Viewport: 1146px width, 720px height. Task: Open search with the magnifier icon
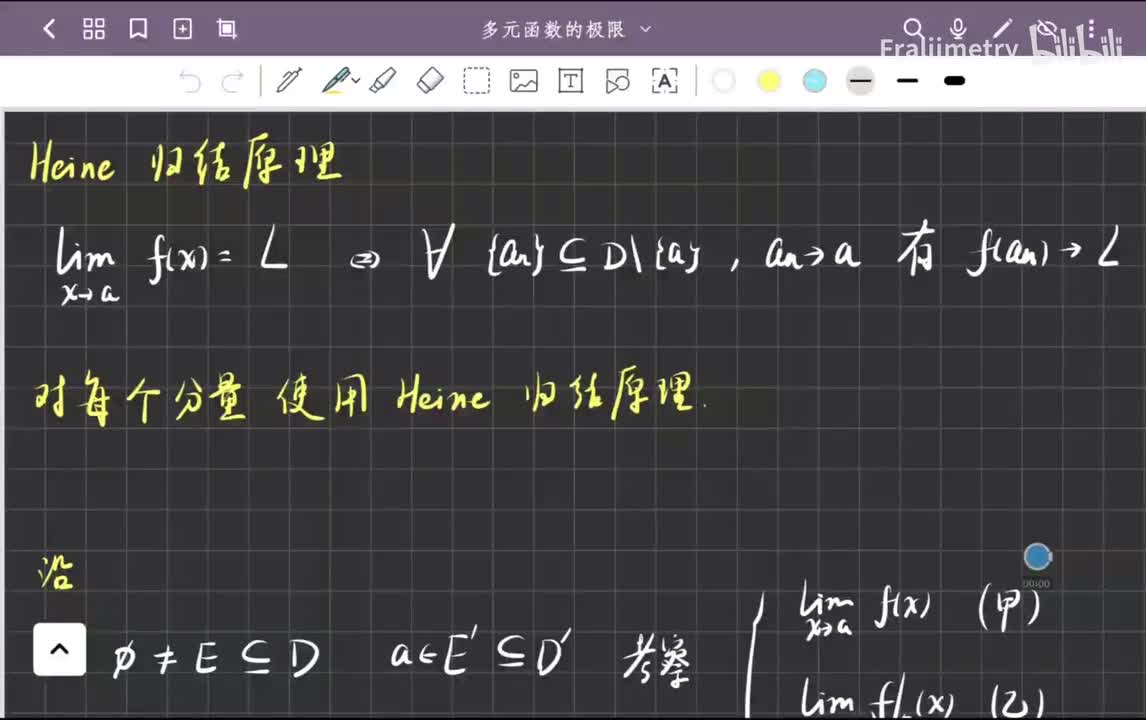point(914,29)
